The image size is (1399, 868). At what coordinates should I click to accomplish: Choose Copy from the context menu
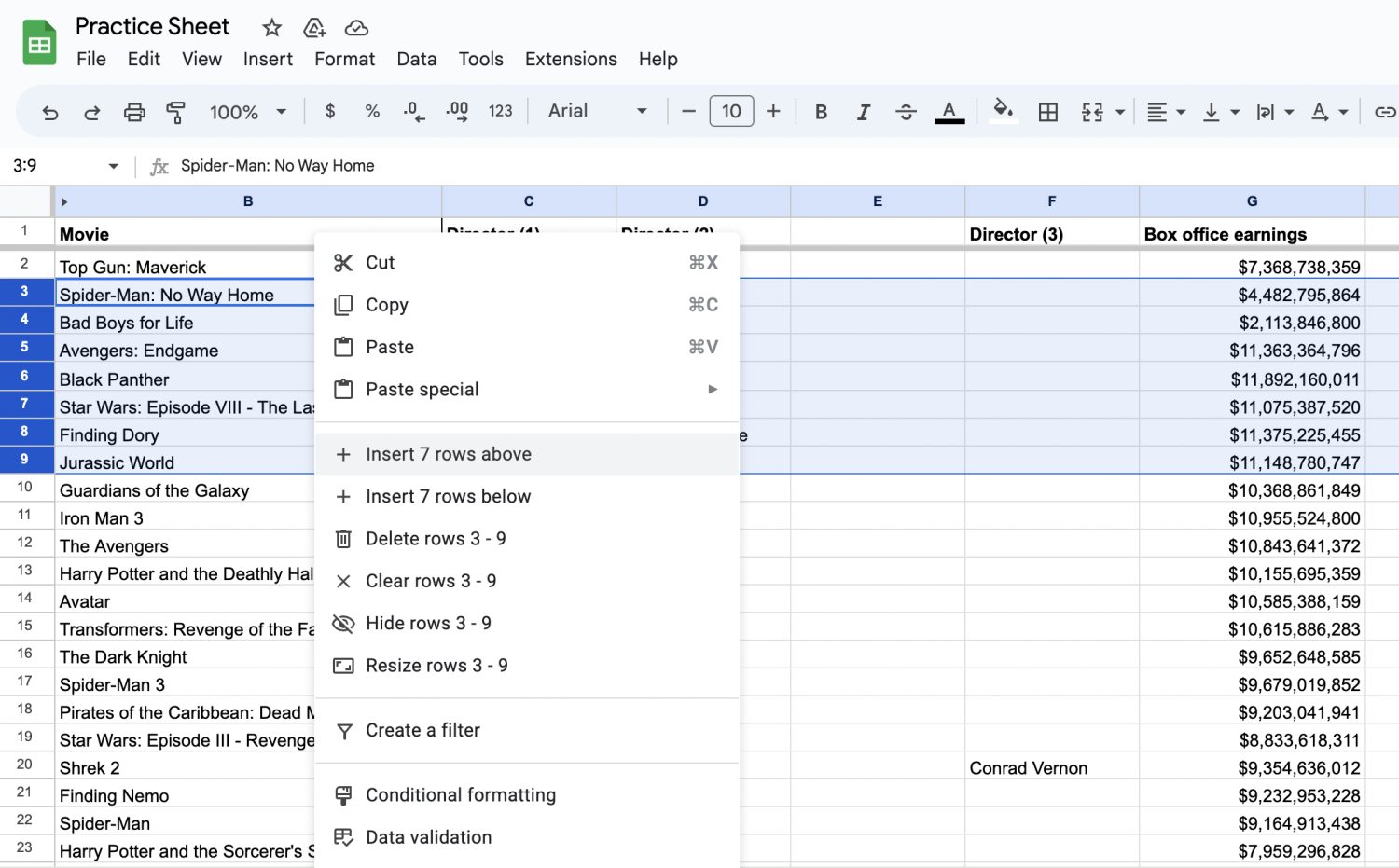click(527, 305)
